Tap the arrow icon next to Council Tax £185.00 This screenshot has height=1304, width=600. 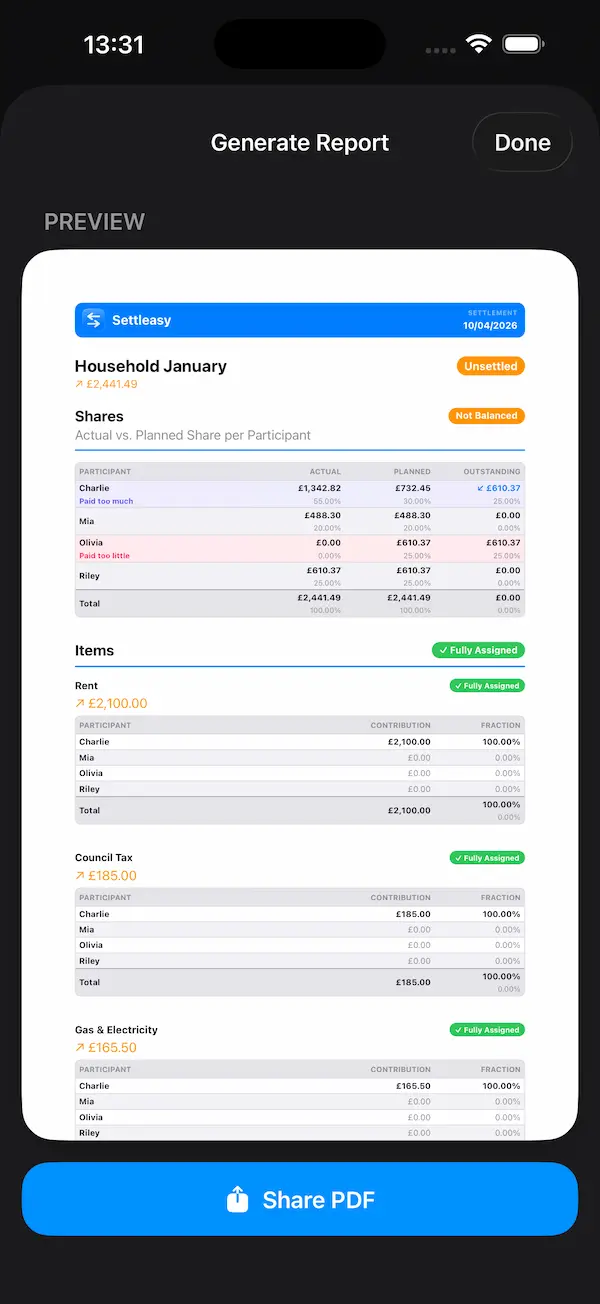pos(80,876)
